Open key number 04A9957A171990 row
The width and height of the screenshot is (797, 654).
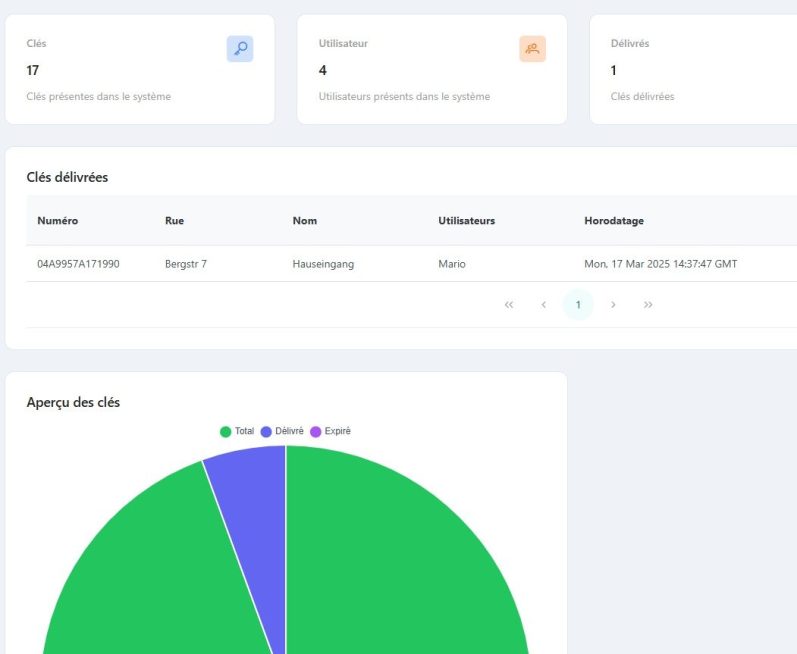coord(78,264)
